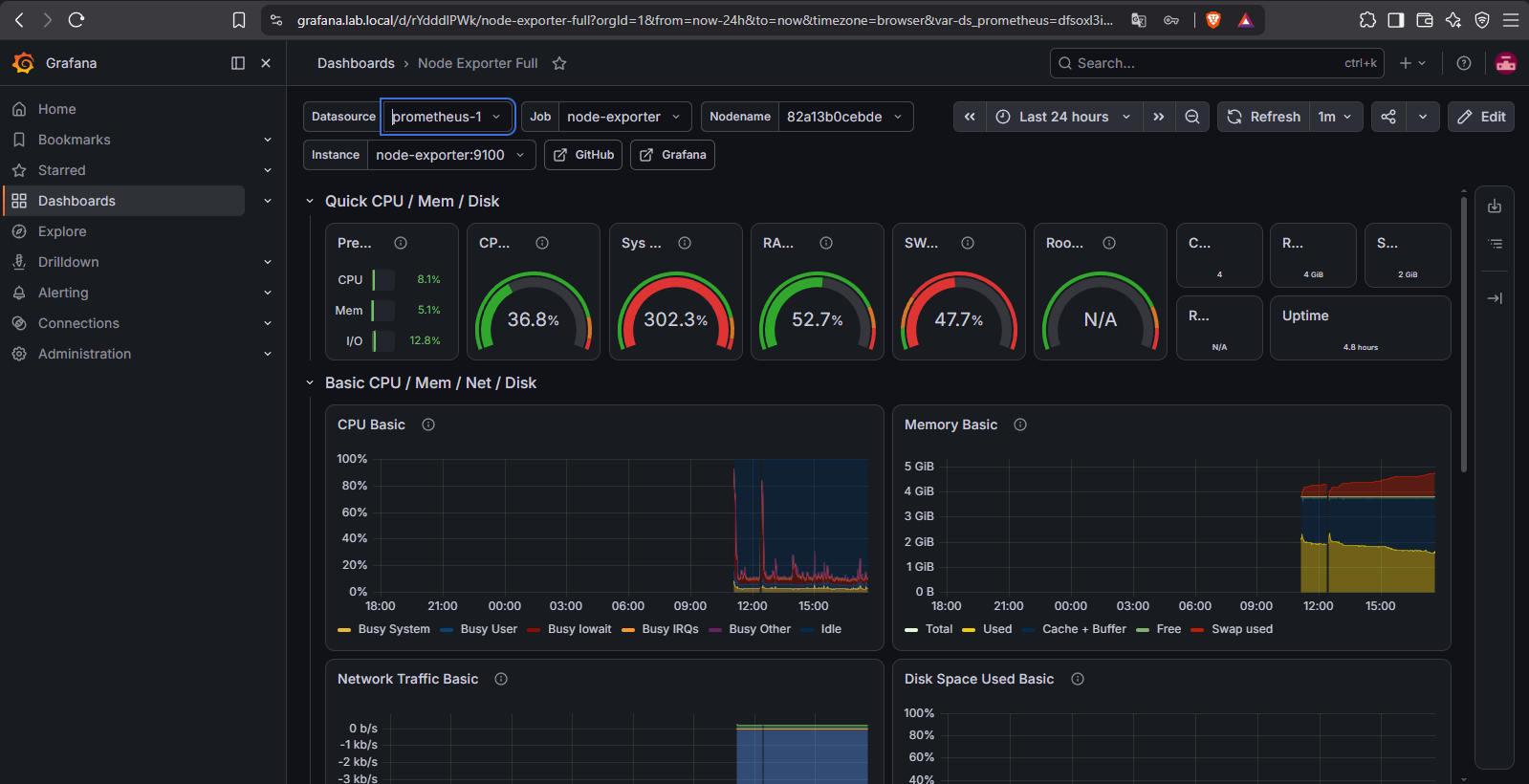Collapse the right side rail arrow
1529x784 pixels.
tap(1495, 298)
